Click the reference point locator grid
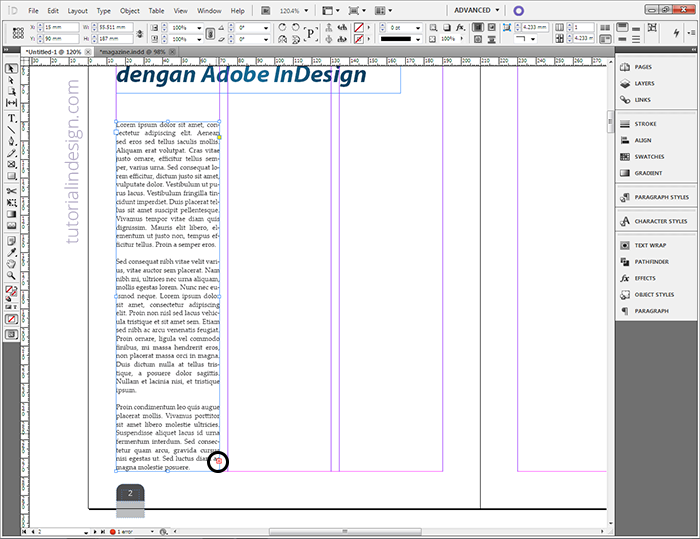The height and width of the screenshot is (539, 700). coord(18,33)
